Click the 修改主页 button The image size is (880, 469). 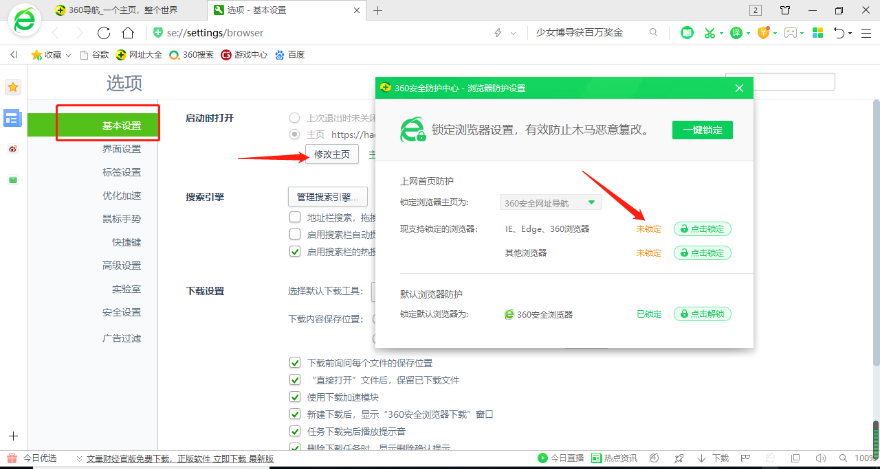(332, 154)
